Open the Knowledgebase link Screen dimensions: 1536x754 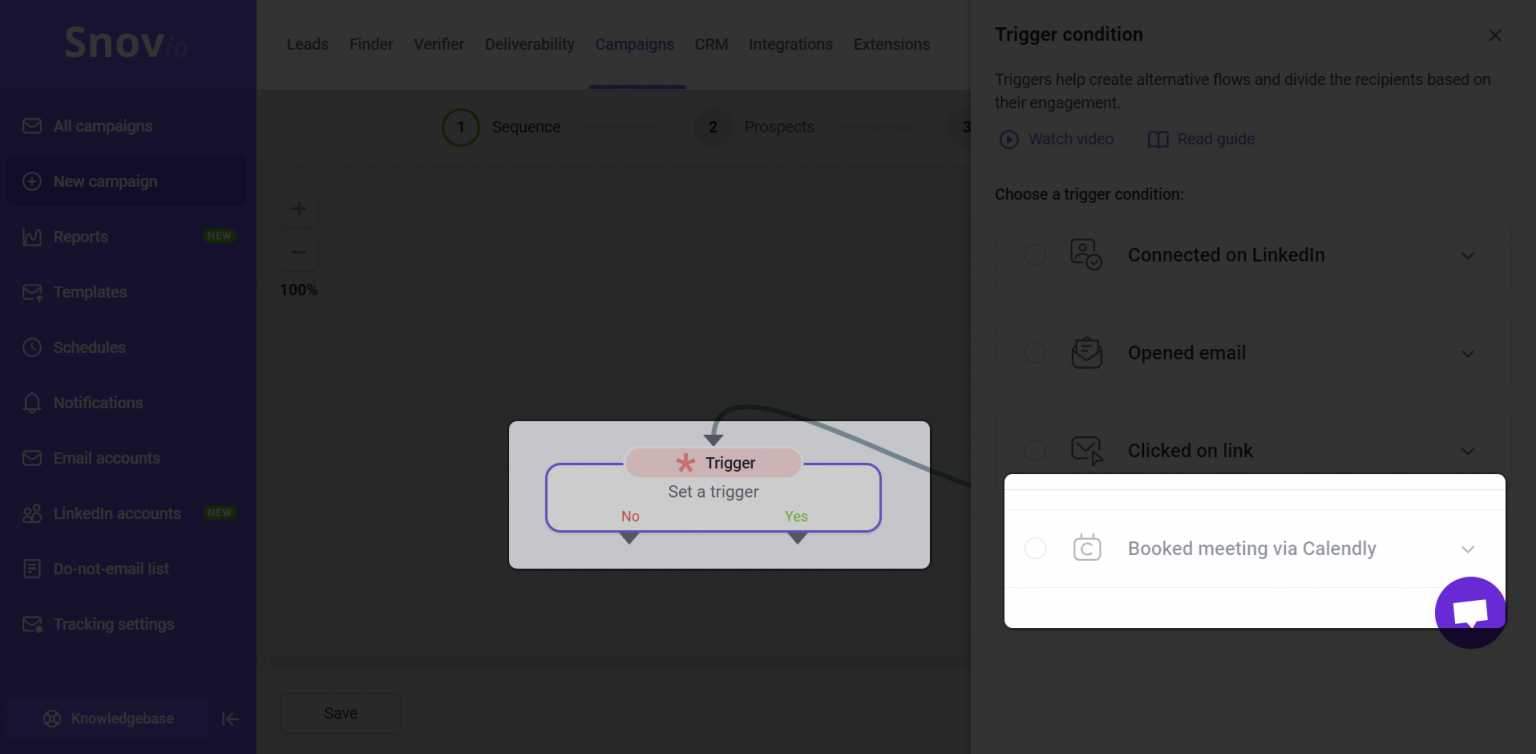click(x=108, y=719)
